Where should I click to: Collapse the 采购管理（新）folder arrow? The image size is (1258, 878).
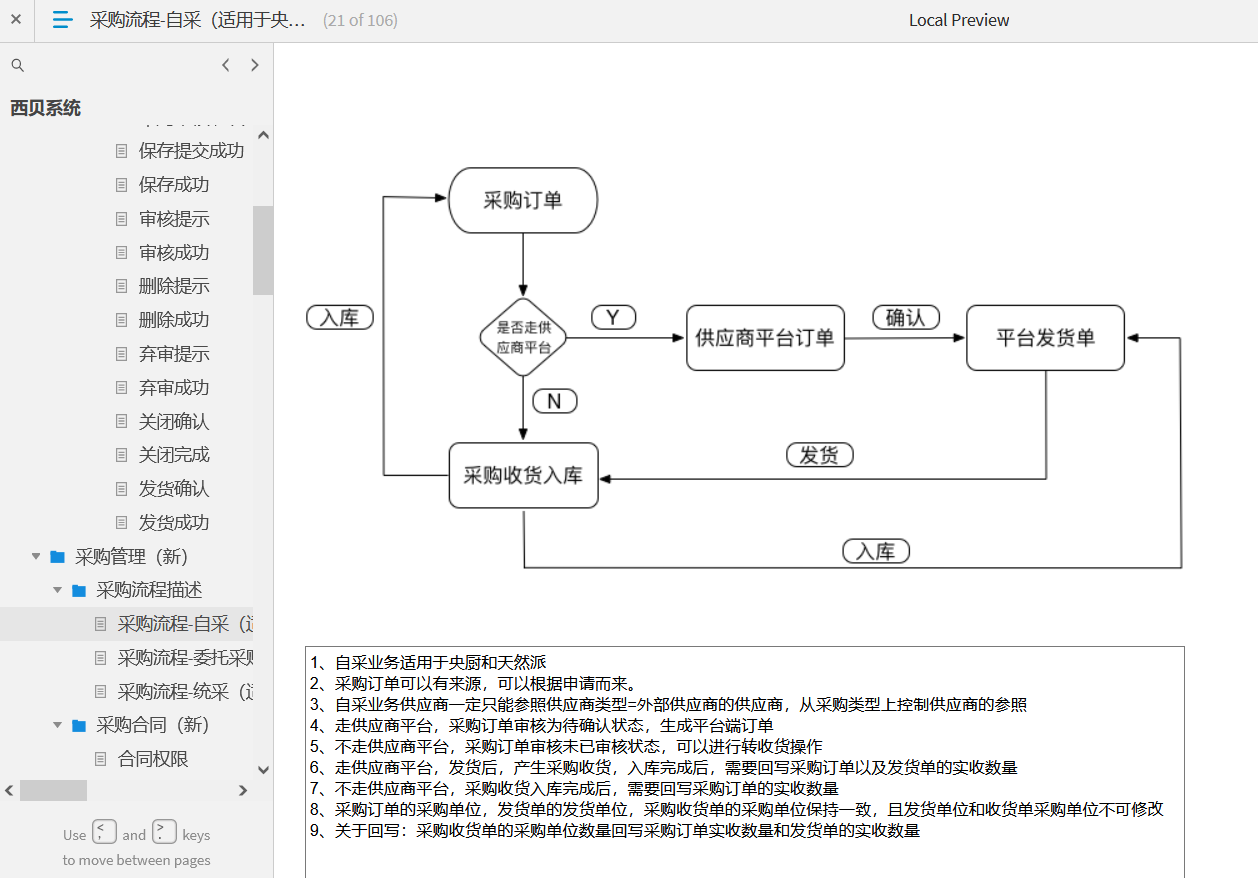(36, 557)
